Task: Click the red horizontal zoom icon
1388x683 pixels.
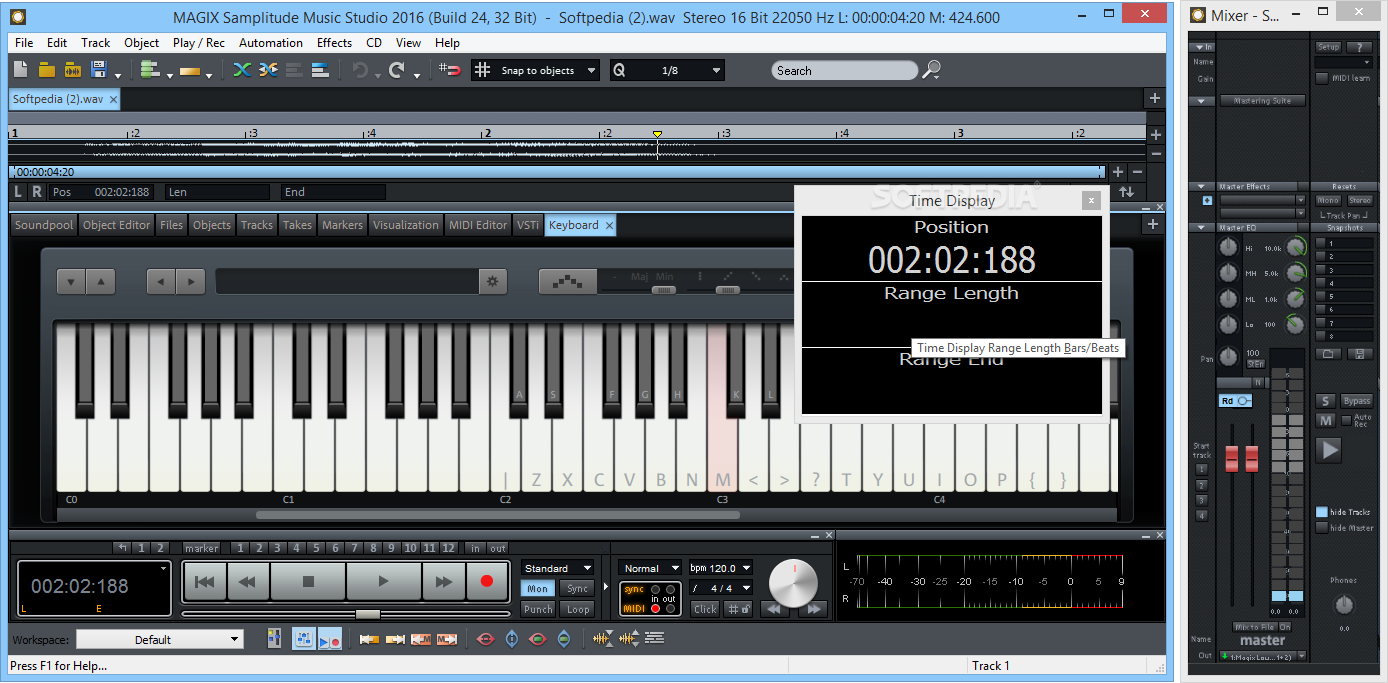Action: [x=486, y=639]
